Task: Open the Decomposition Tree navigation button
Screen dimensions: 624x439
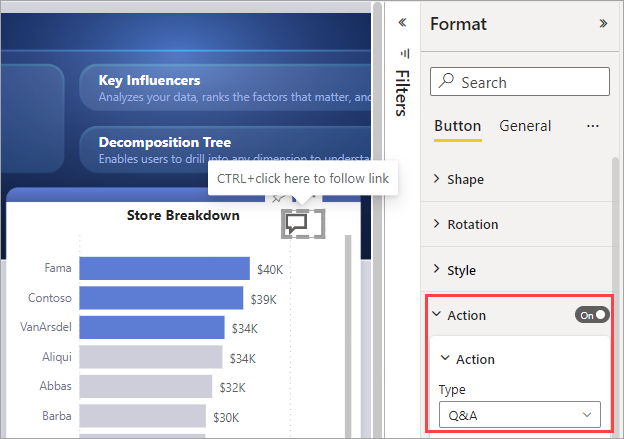Action: click(x=225, y=150)
